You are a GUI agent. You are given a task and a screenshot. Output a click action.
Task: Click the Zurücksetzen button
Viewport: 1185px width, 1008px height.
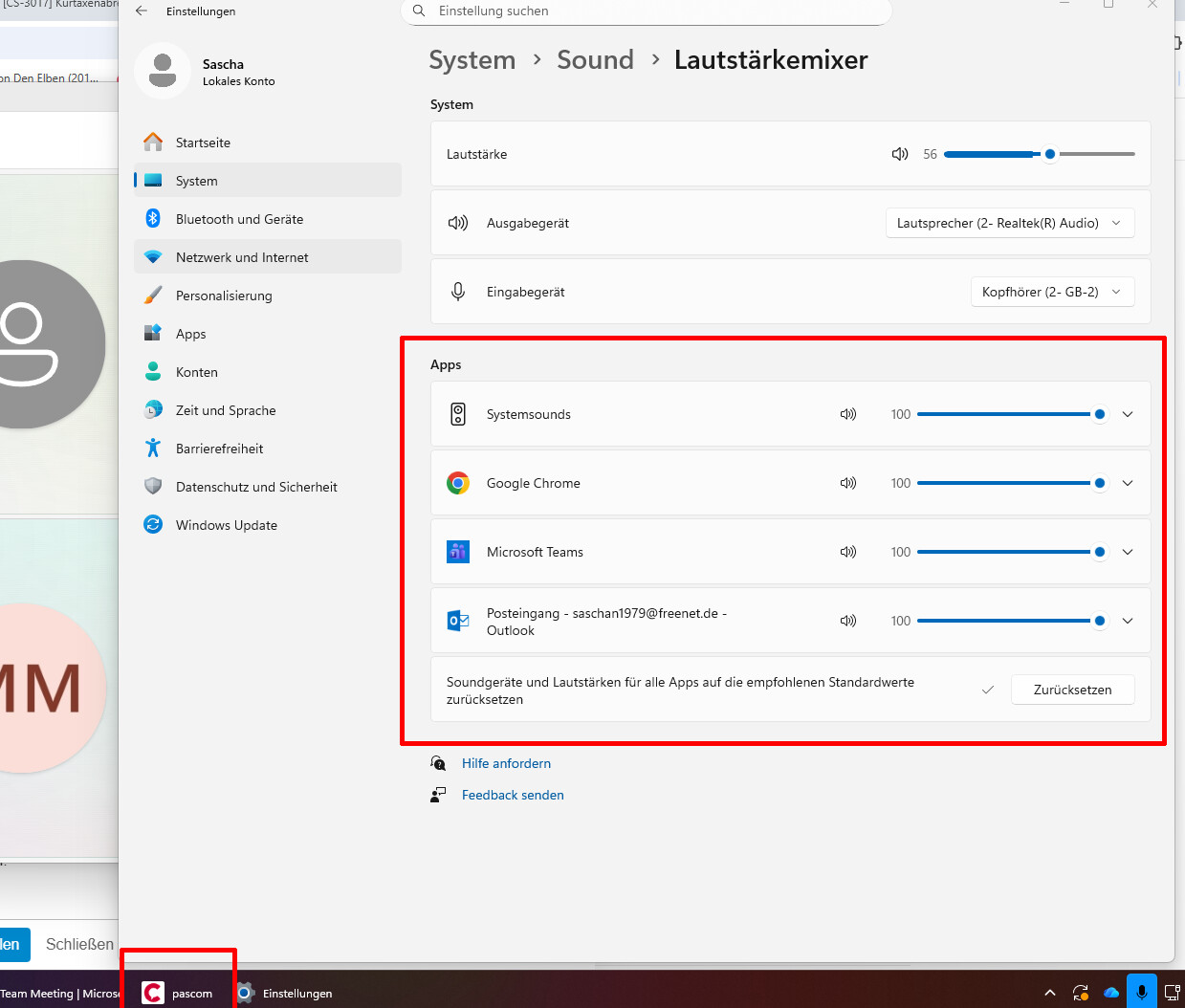pos(1072,690)
